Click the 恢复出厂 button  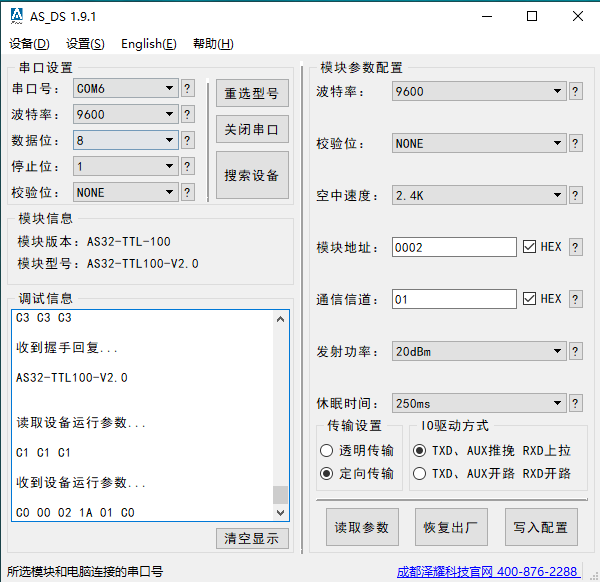451,527
